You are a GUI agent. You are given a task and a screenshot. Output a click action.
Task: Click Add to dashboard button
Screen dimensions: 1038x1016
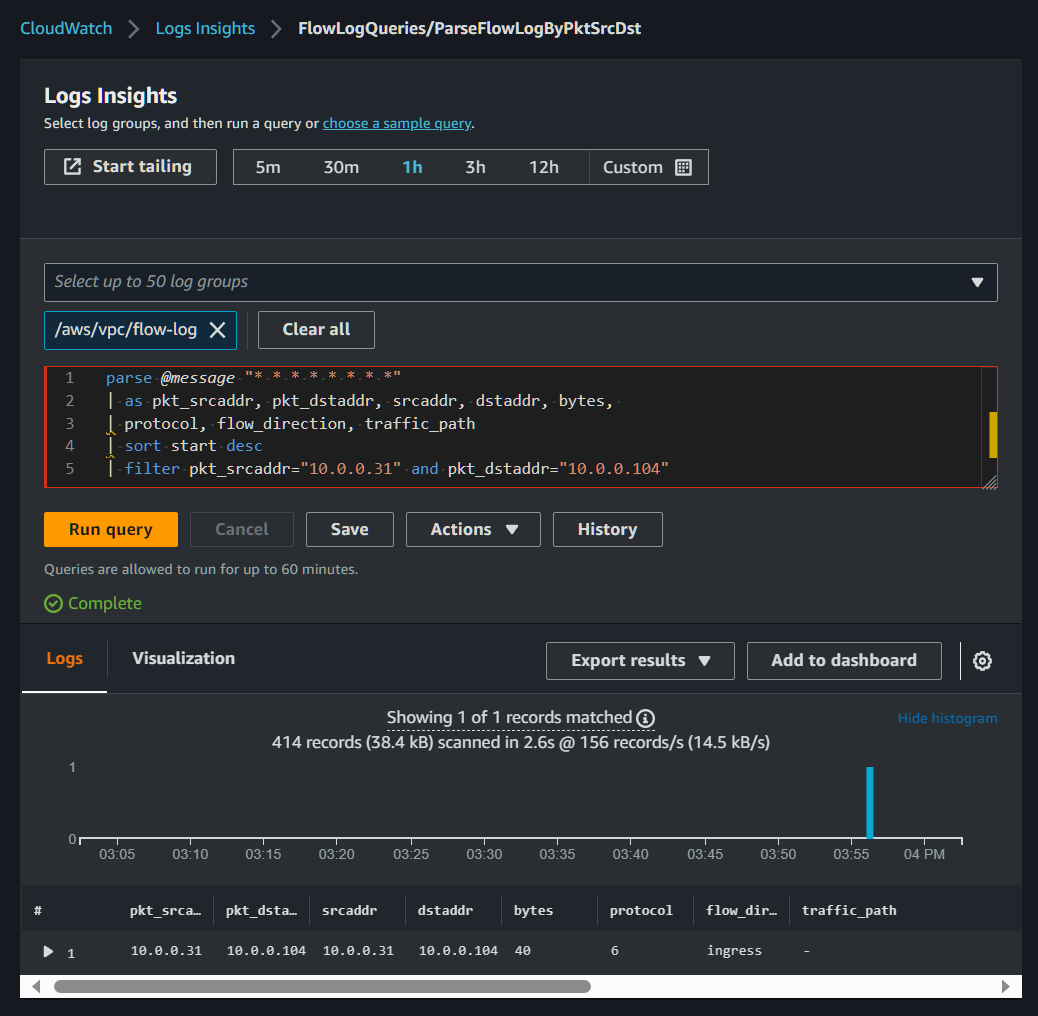coord(844,661)
